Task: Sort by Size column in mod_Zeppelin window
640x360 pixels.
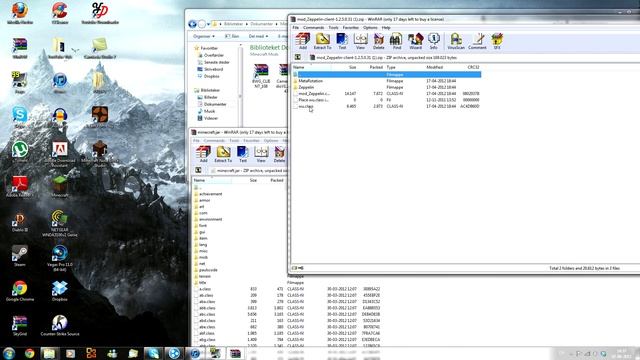Action: 353,67
